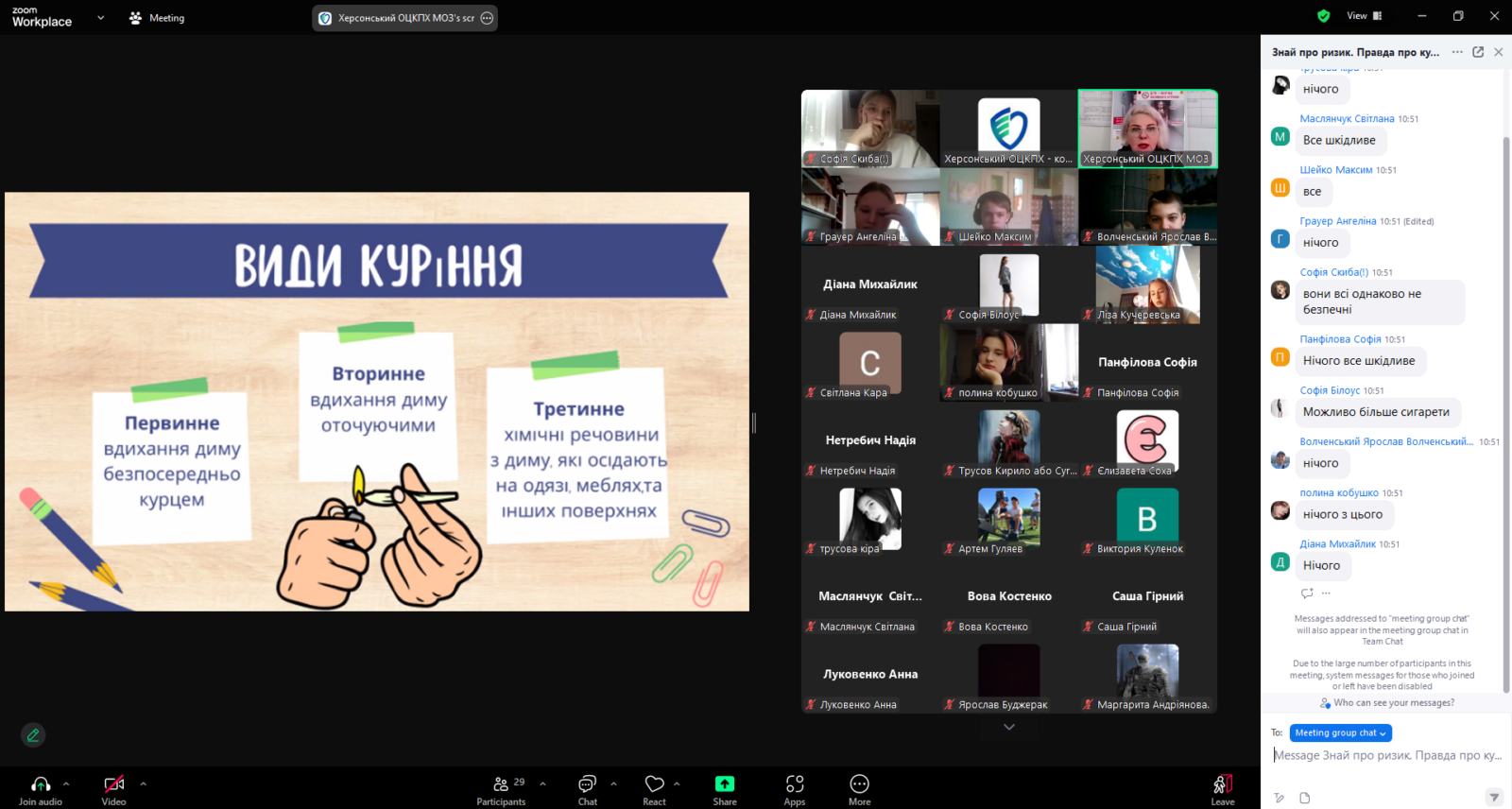The width and height of the screenshot is (1512, 809).
Task: Click the green annotate pencil icon
Action: click(33, 734)
